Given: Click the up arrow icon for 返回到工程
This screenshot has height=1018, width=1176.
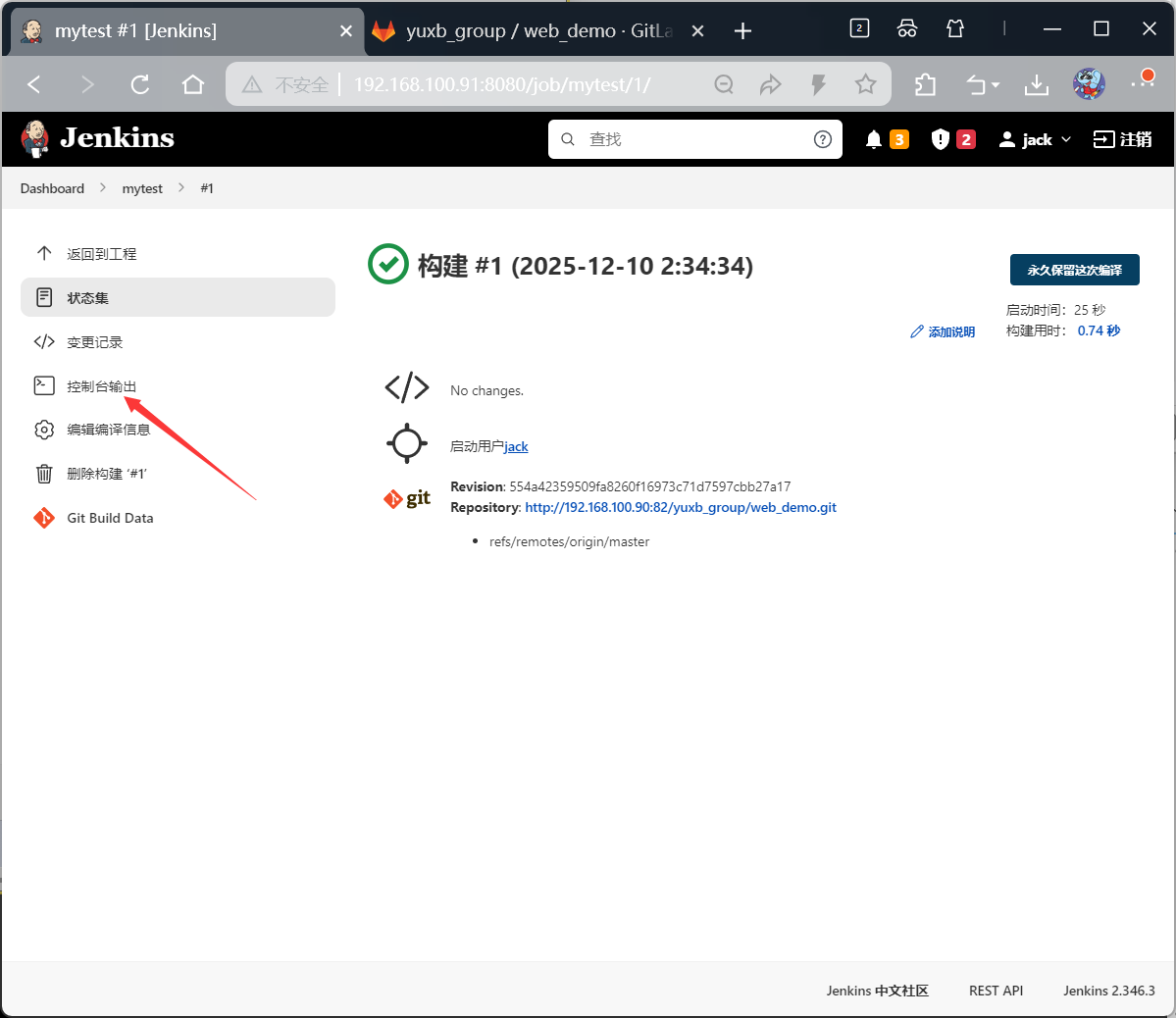Looking at the screenshot, I should pyautogui.click(x=44, y=253).
